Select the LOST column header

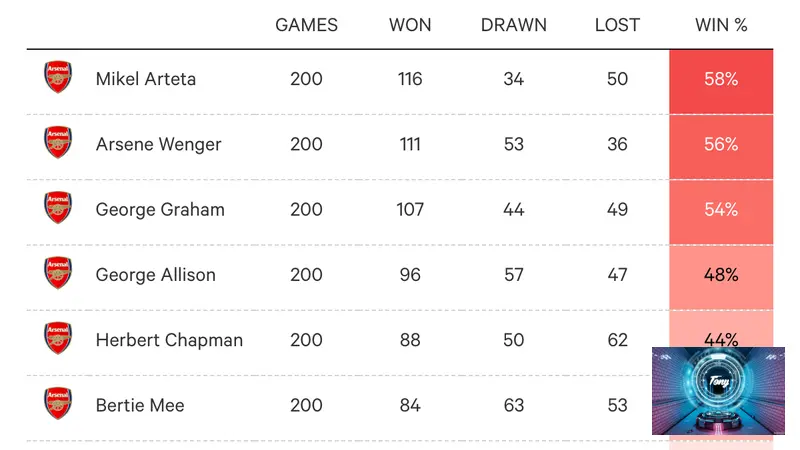(x=617, y=25)
